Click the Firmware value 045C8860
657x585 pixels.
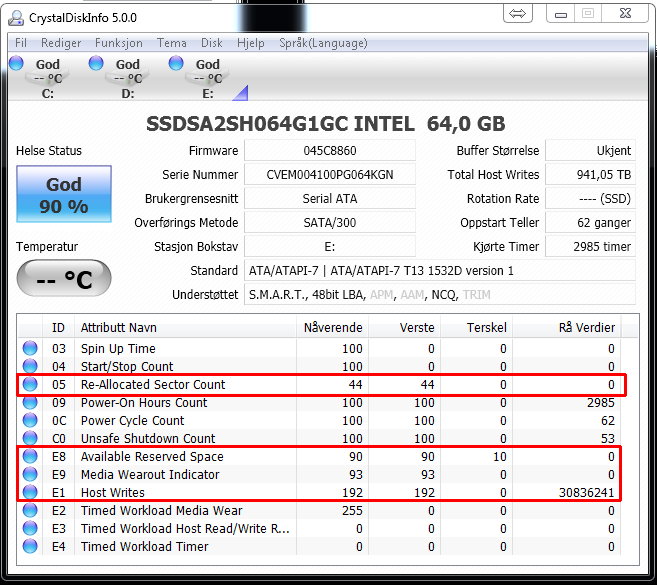pos(330,150)
